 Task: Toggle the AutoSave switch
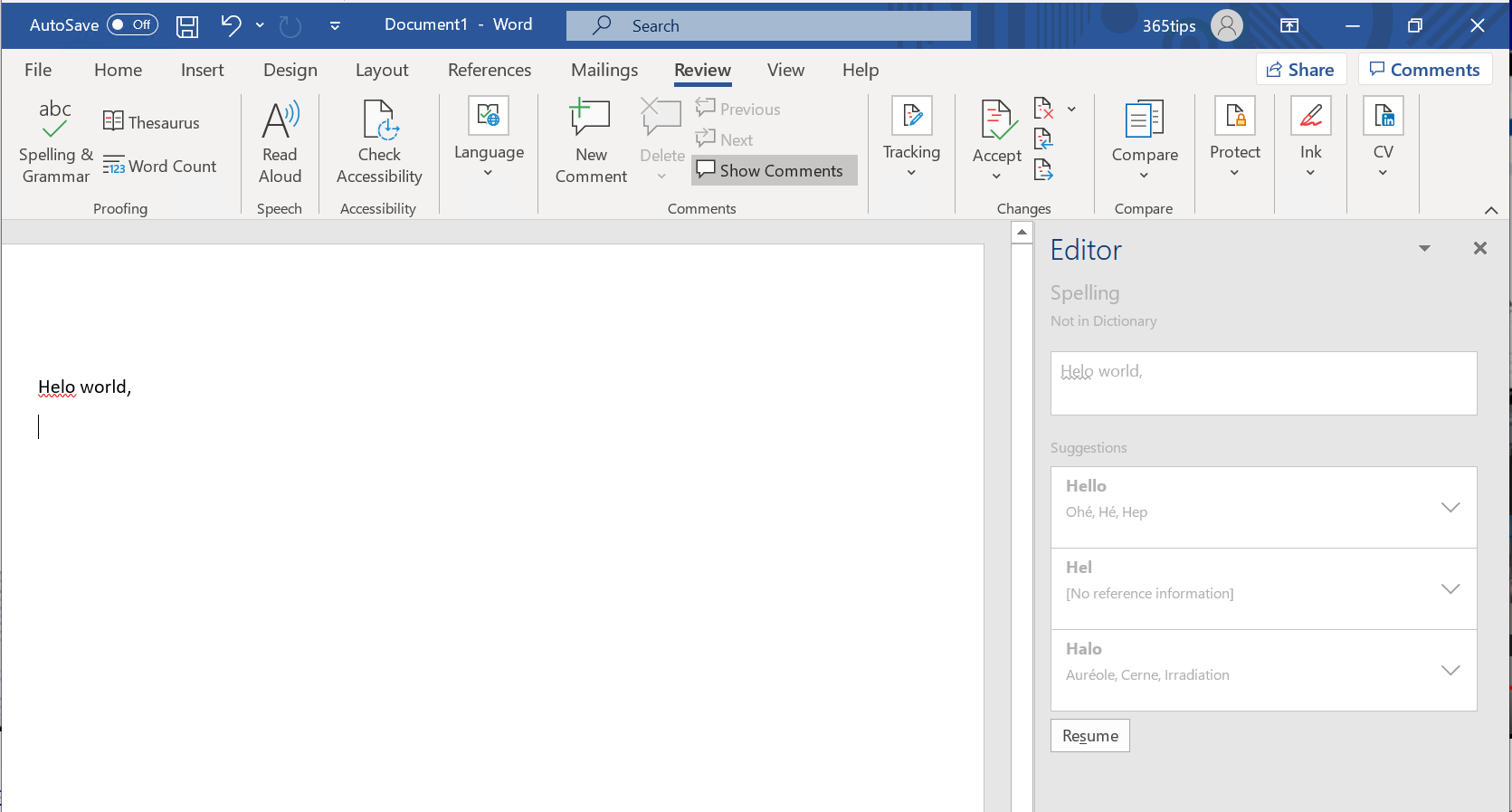[132, 25]
